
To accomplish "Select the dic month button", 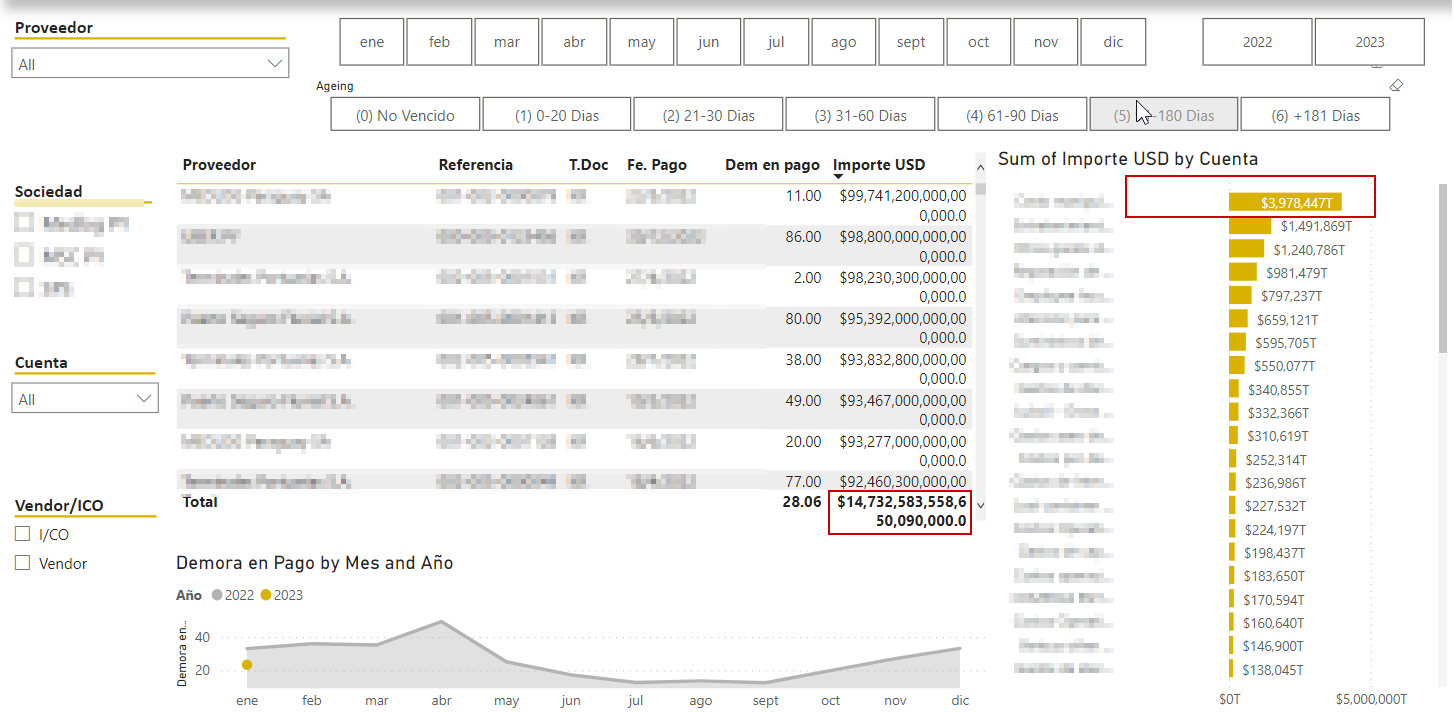I will point(1113,42).
